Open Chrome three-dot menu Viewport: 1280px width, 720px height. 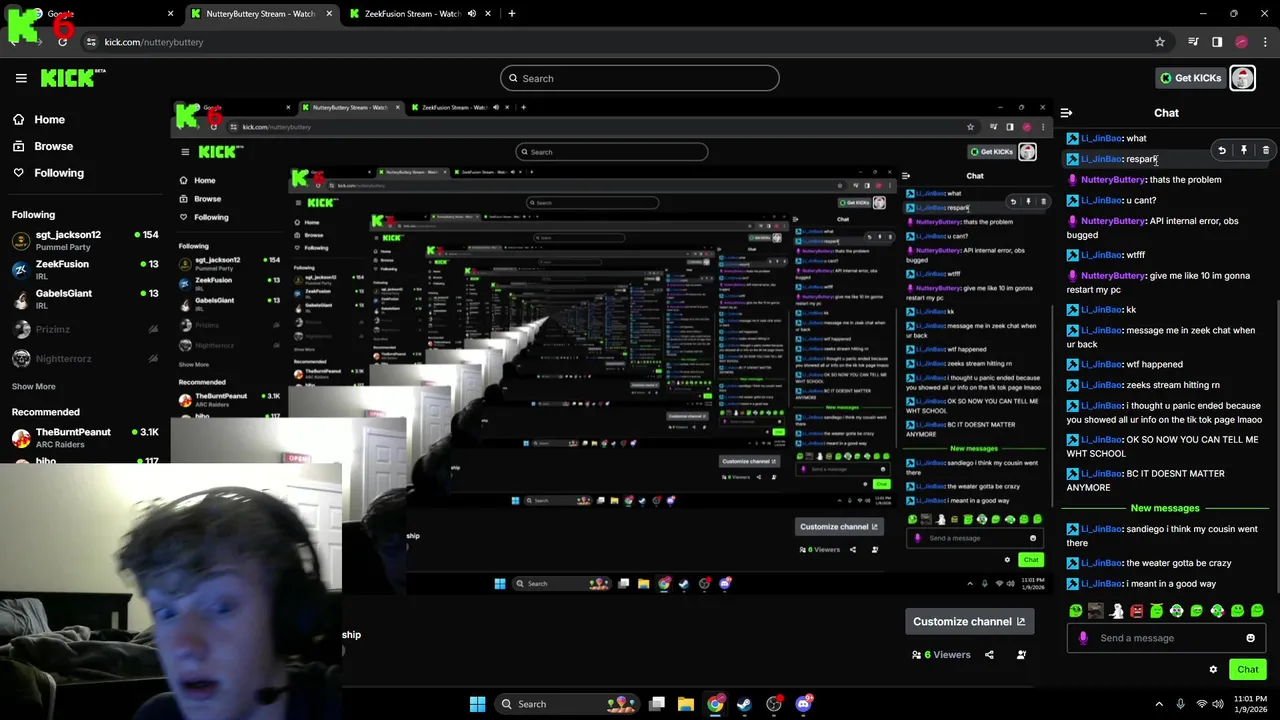1266,42
